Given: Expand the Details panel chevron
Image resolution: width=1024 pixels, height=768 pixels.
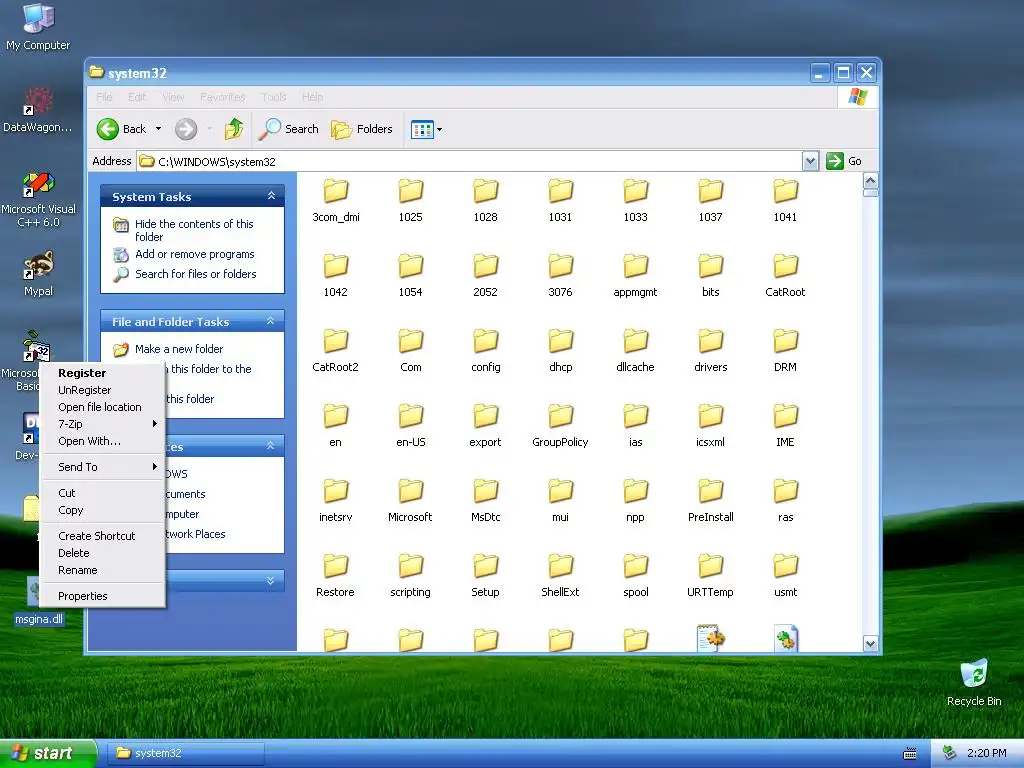Looking at the screenshot, I should pos(271,581).
